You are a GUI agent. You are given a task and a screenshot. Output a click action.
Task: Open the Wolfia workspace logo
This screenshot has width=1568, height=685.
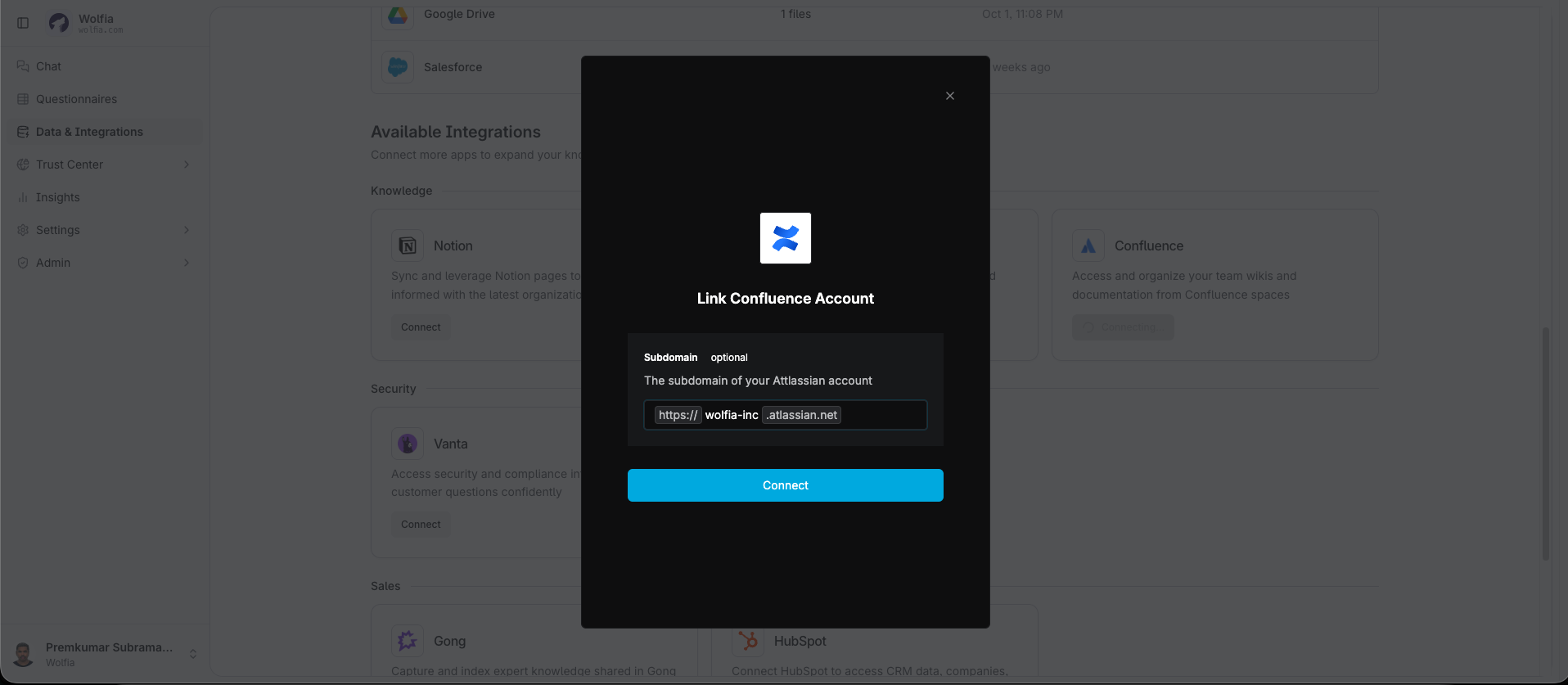(x=59, y=23)
